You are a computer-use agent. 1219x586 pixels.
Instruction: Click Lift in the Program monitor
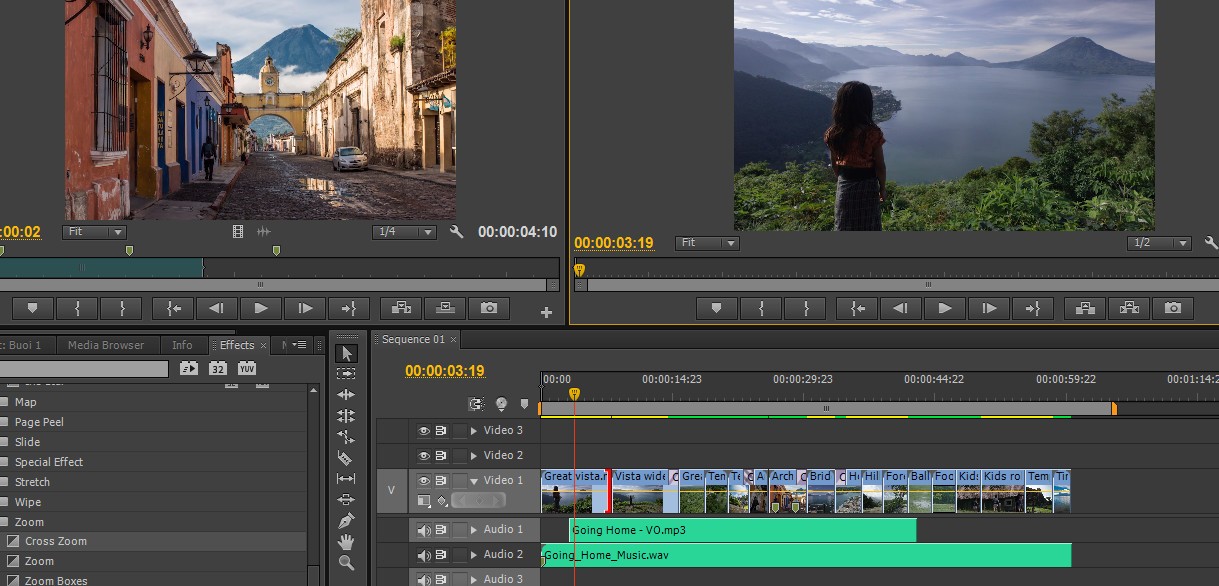click(x=1085, y=308)
